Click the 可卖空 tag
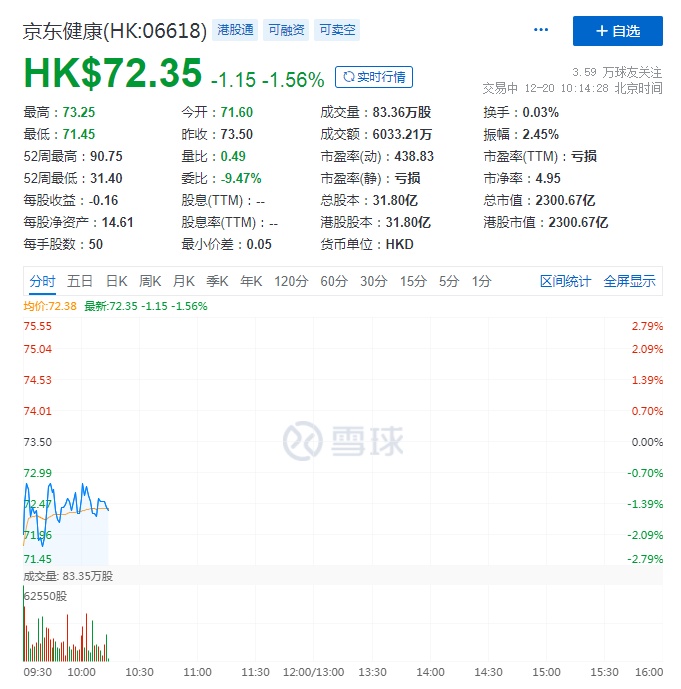 336,31
